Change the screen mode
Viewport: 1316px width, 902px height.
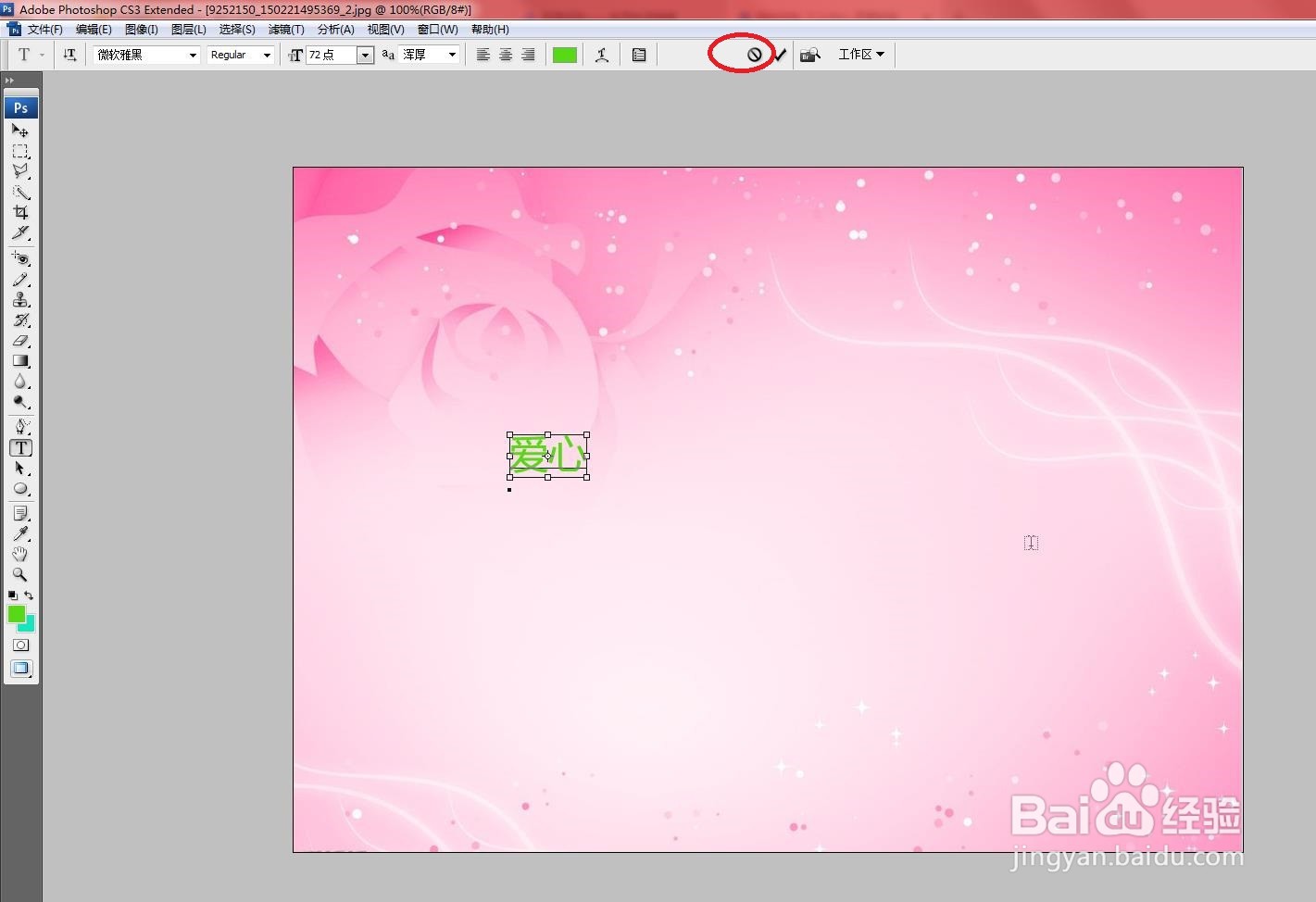point(20,668)
